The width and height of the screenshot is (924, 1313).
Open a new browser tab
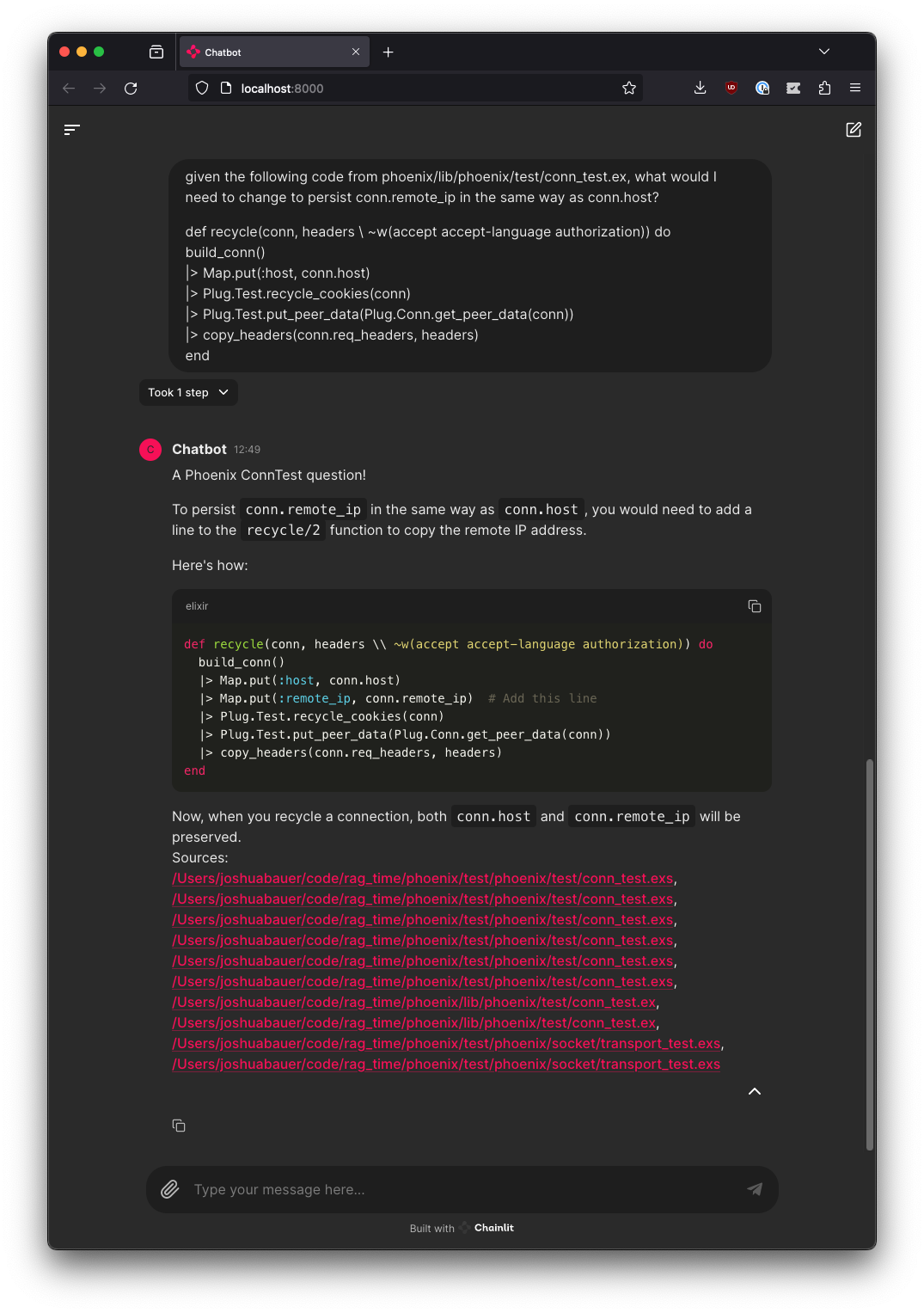[388, 52]
